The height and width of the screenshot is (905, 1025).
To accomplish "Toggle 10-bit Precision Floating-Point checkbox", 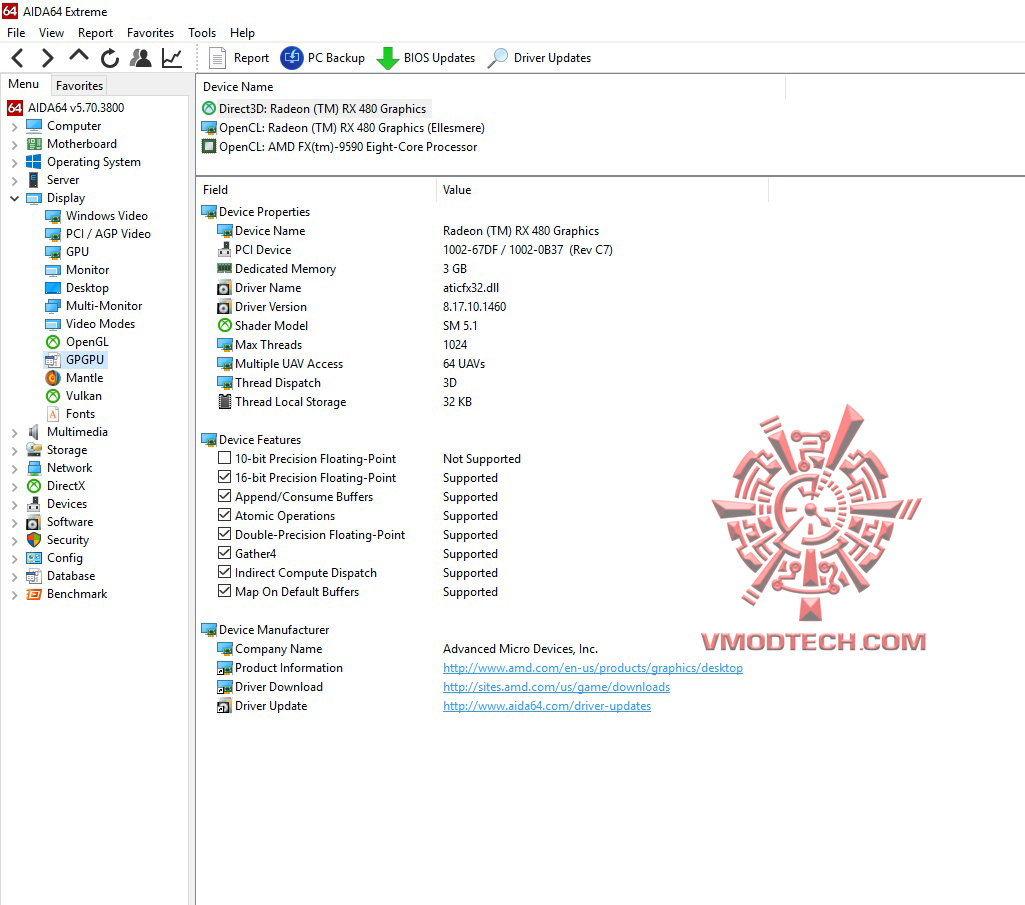I will click(x=224, y=458).
